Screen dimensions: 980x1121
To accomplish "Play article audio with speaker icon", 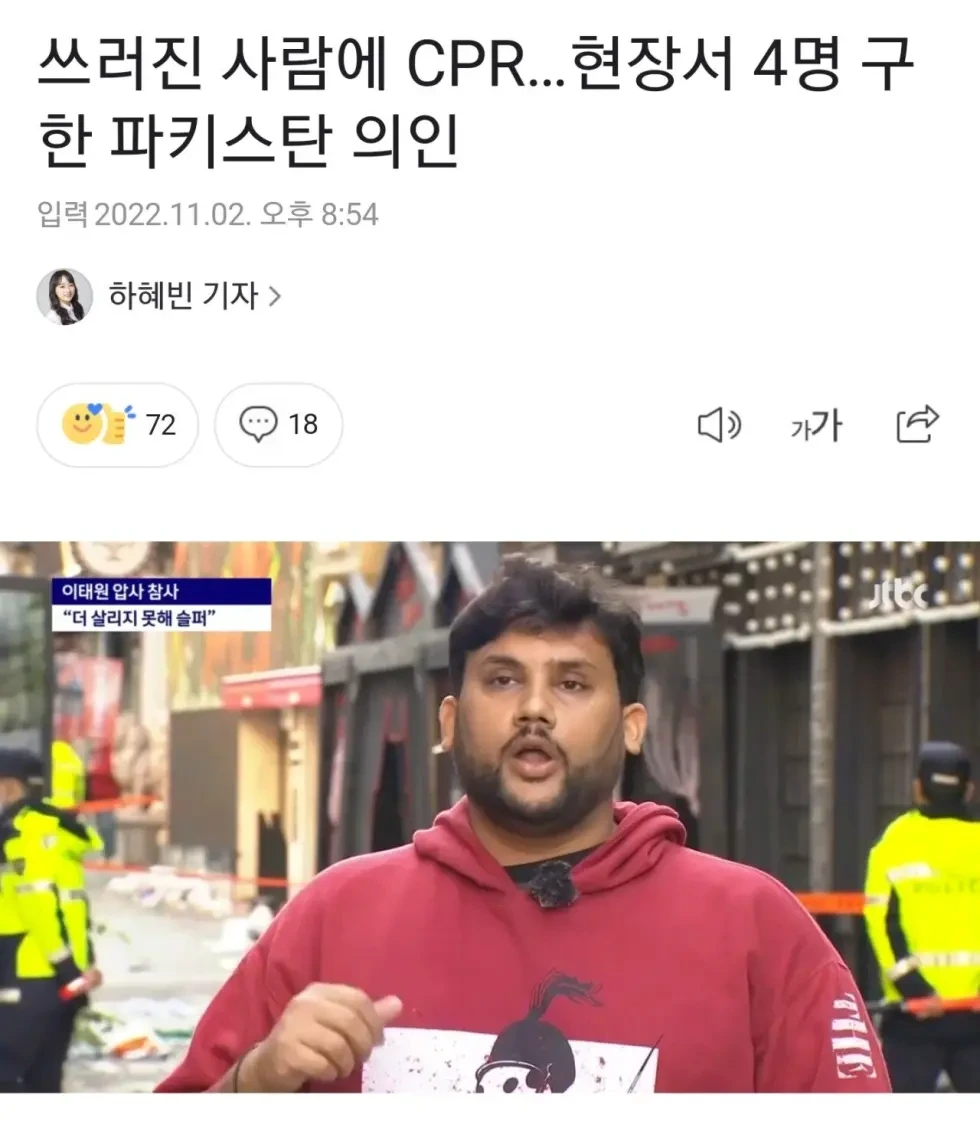I will coord(718,425).
